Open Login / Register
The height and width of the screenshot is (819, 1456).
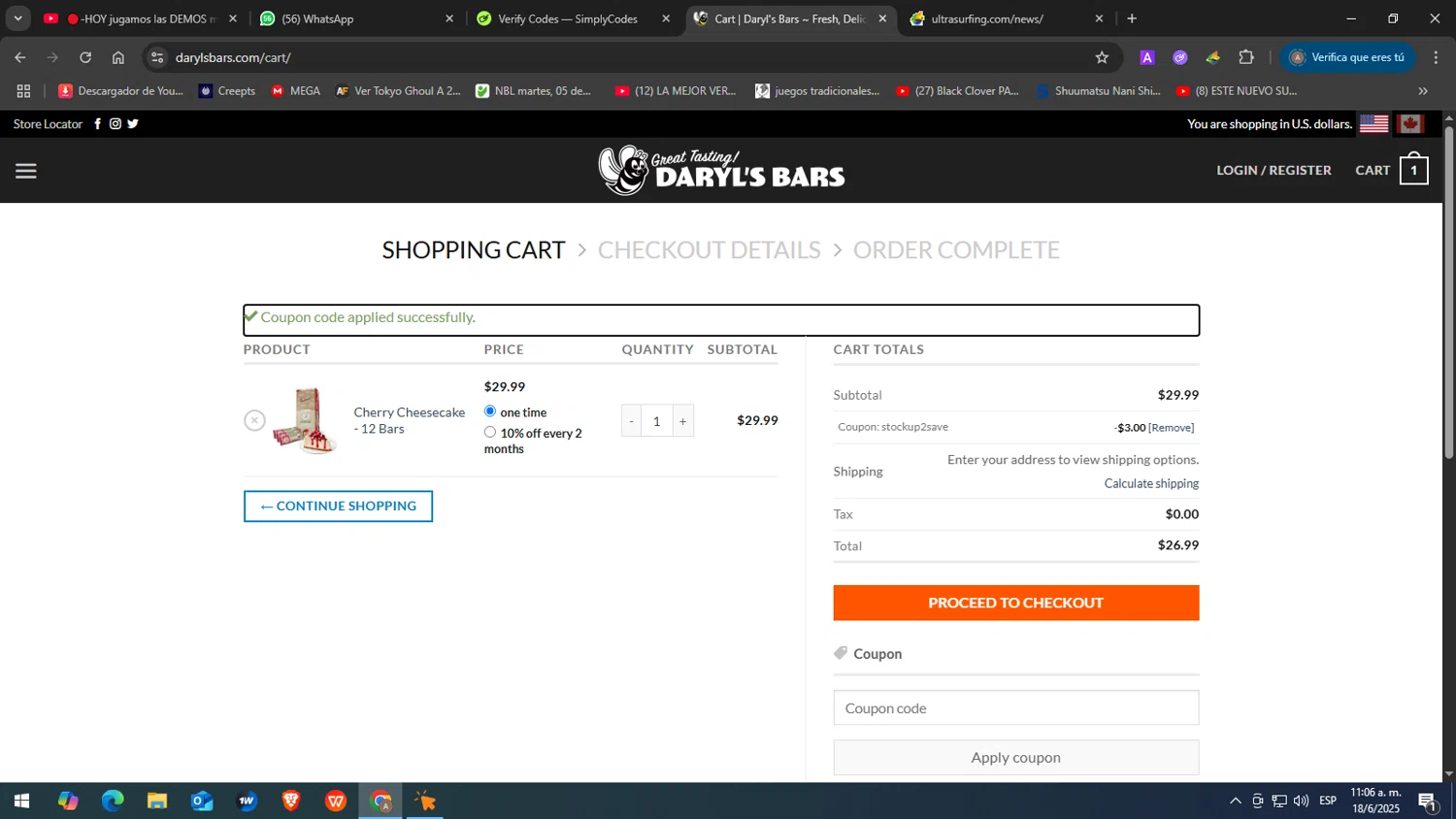(1274, 170)
